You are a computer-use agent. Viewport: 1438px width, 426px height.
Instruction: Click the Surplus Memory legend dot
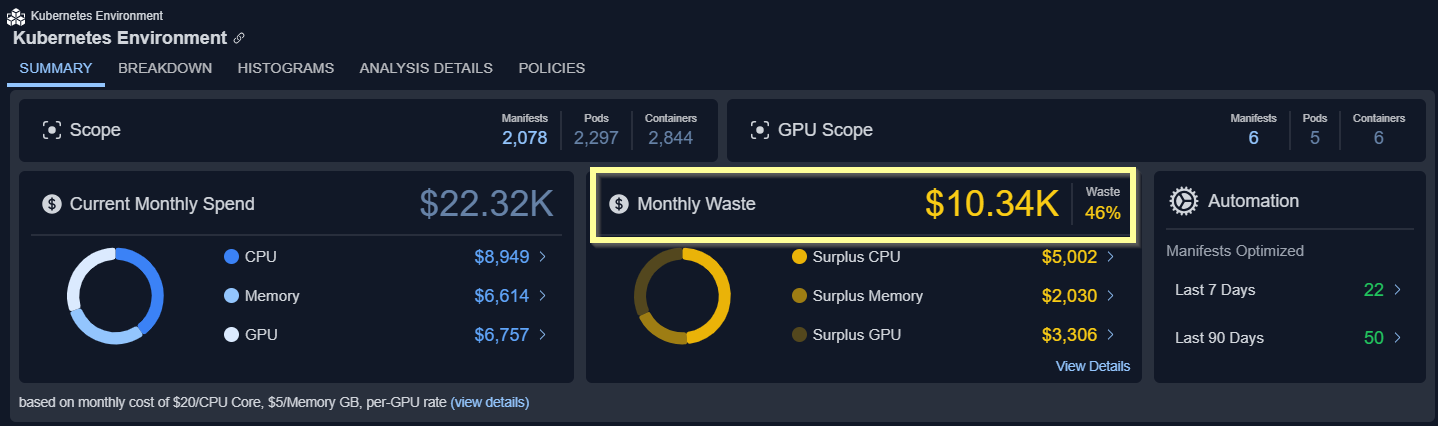pos(799,296)
